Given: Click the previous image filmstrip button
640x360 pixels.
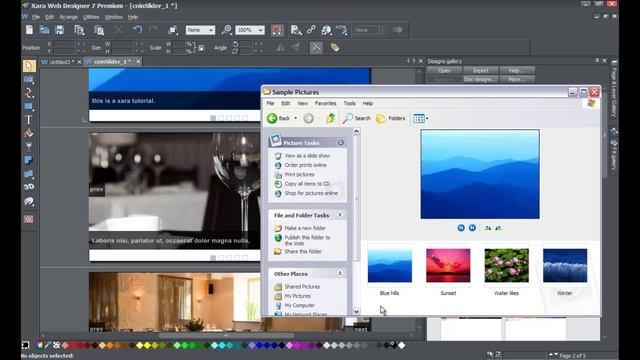Looking at the screenshot, I should pyautogui.click(x=461, y=228).
